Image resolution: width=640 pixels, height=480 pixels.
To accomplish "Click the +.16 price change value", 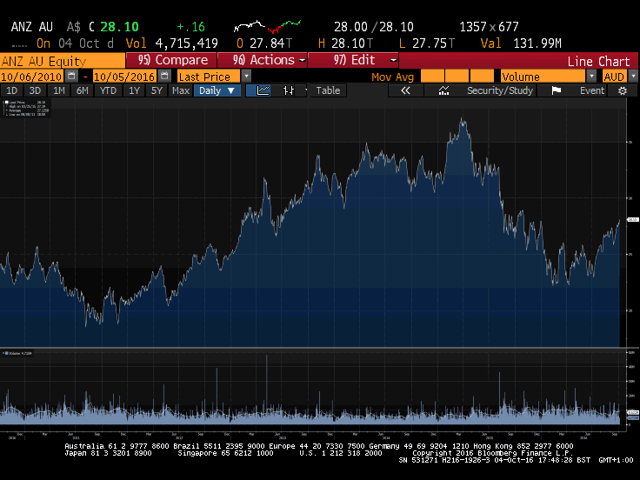I will 191,27.
